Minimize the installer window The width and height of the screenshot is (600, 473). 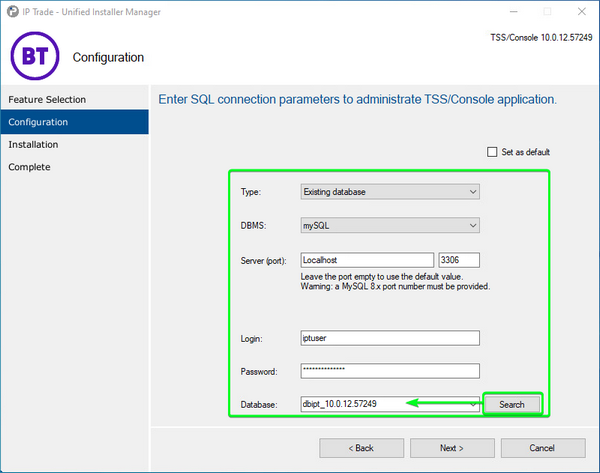(x=514, y=12)
